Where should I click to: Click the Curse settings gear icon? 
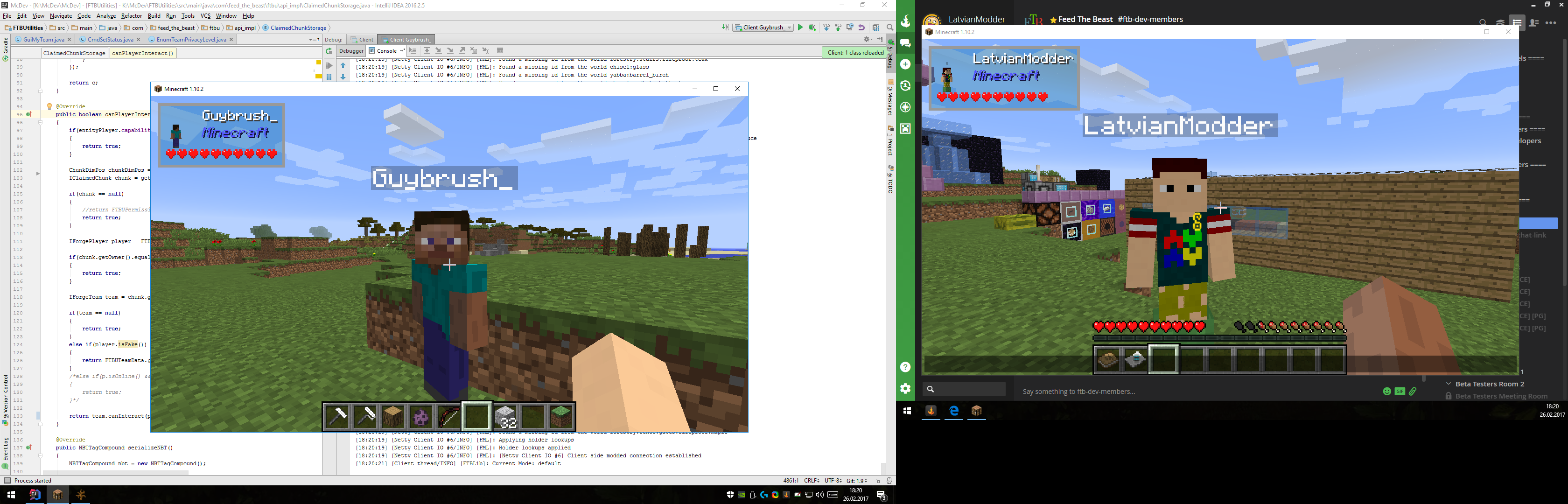[x=905, y=388]
